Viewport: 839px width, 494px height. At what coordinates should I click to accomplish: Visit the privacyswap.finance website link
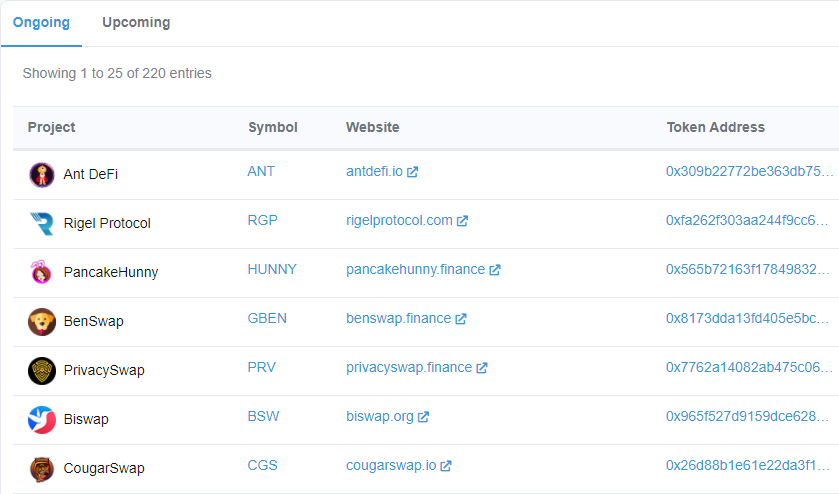(x=409, y=368)
